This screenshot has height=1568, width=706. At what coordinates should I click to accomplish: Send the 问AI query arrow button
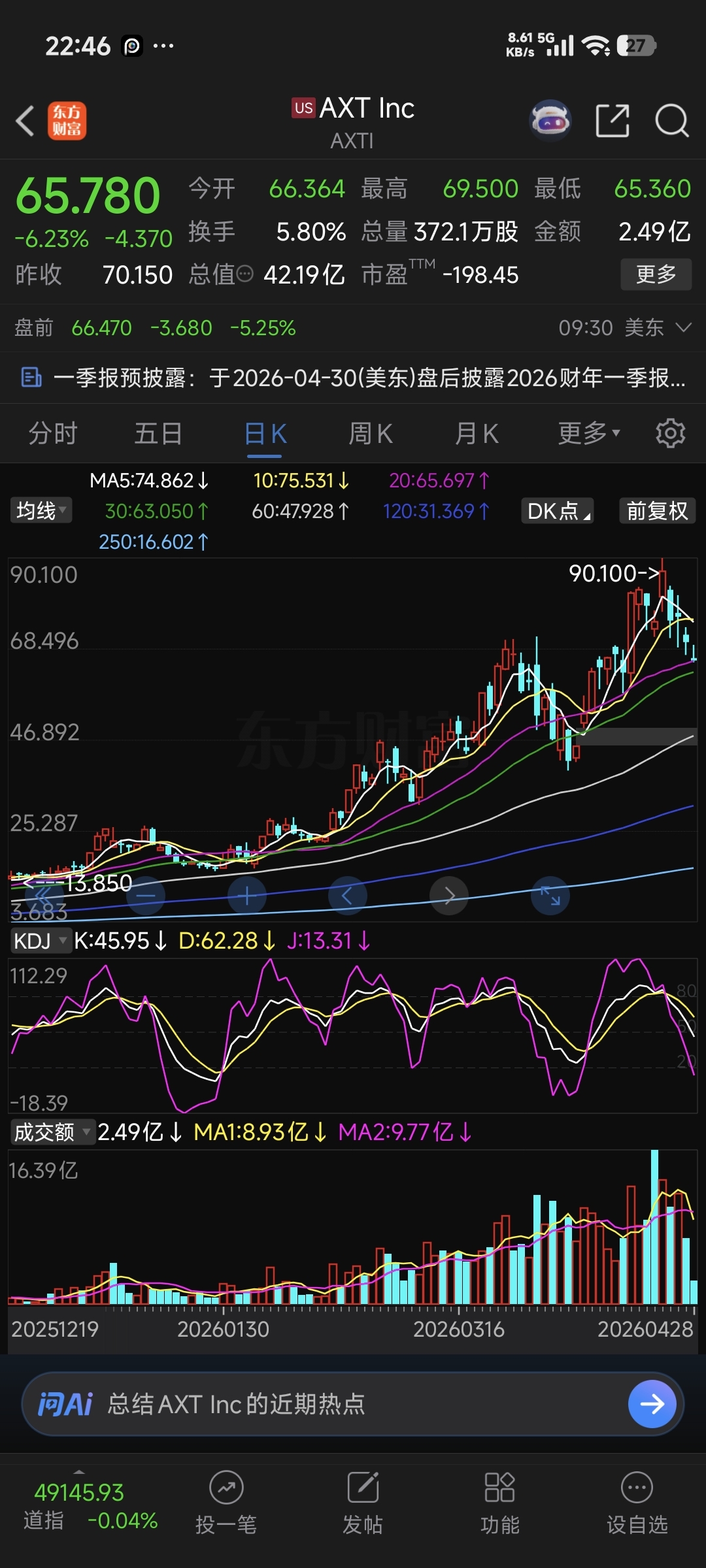(652, 1403)
